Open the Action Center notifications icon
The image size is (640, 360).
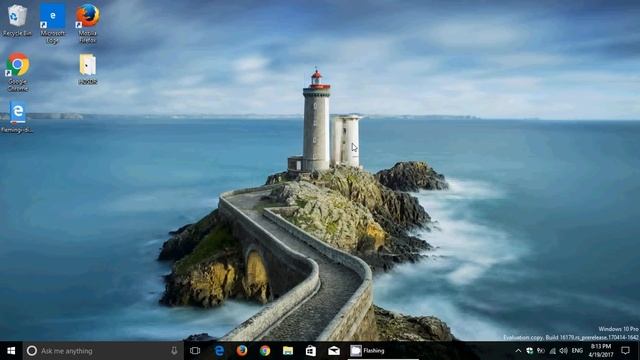625,351
